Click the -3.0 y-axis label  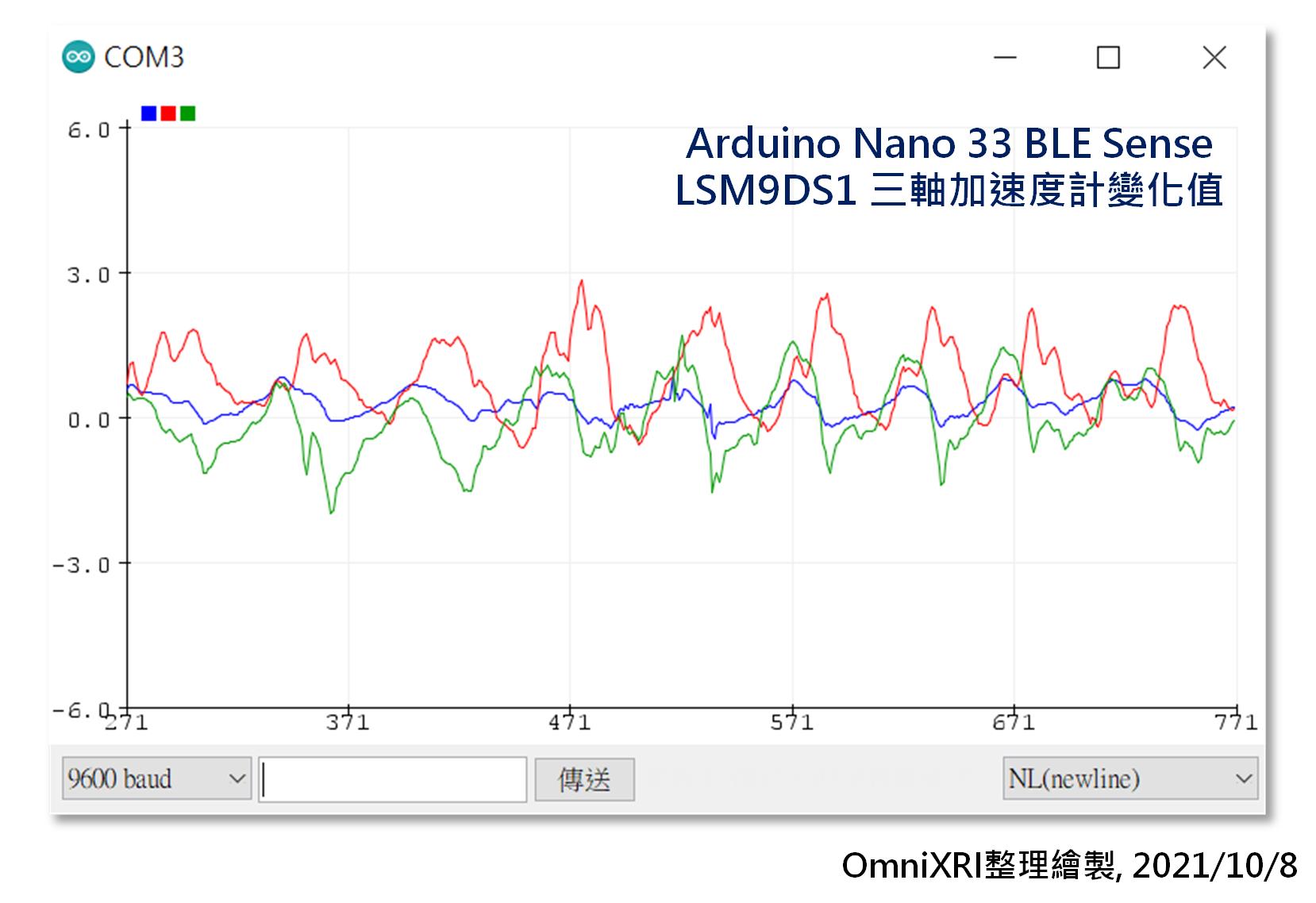(81, 565)
